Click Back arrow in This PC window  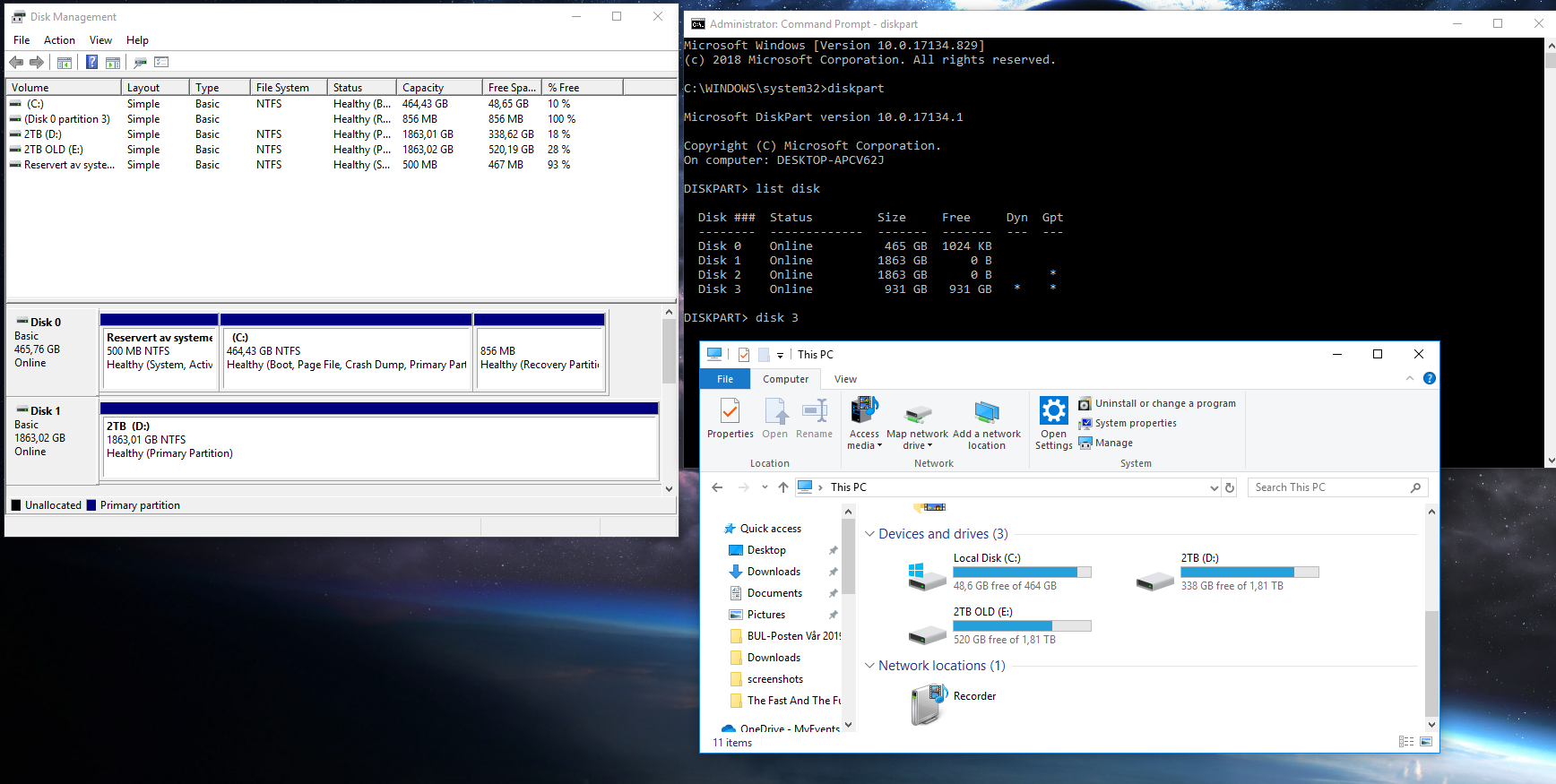click(717, 487)
